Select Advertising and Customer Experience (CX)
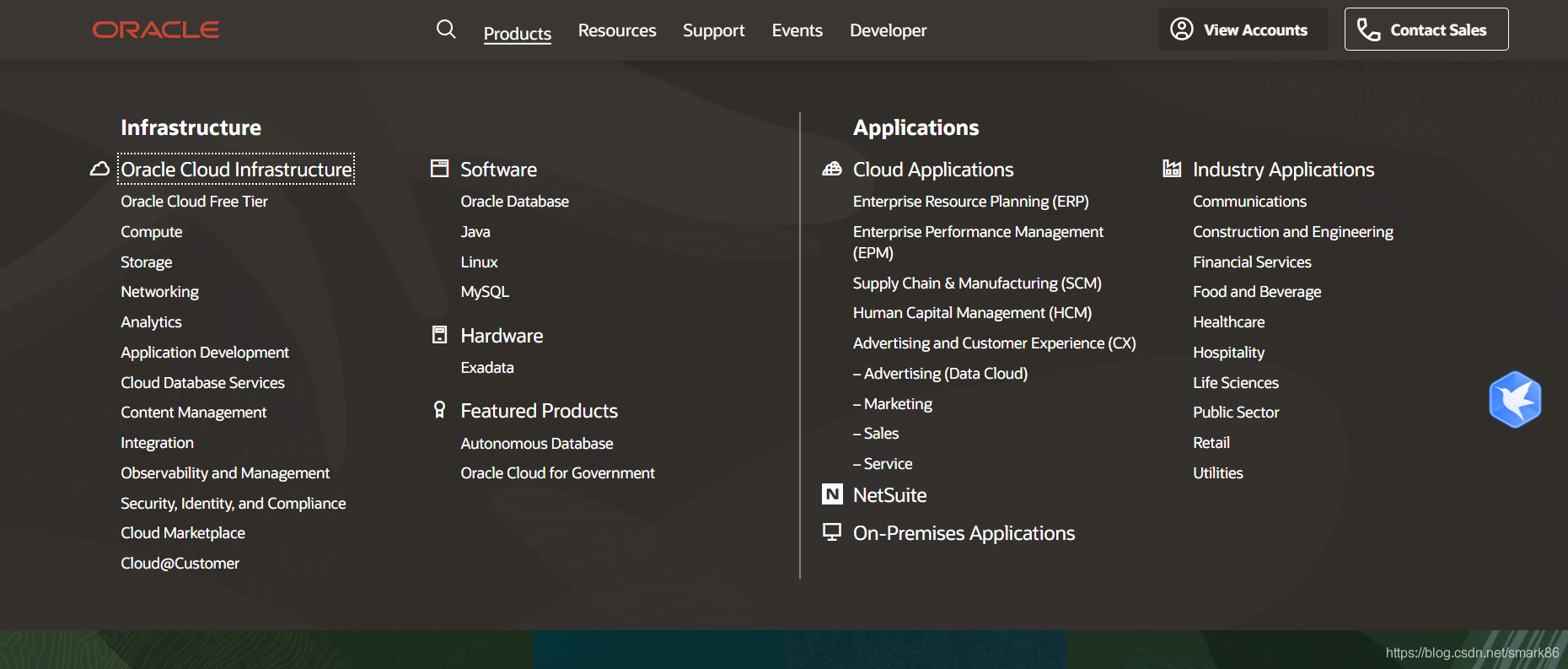This screenshot has width=1568, height=669. 995,343
